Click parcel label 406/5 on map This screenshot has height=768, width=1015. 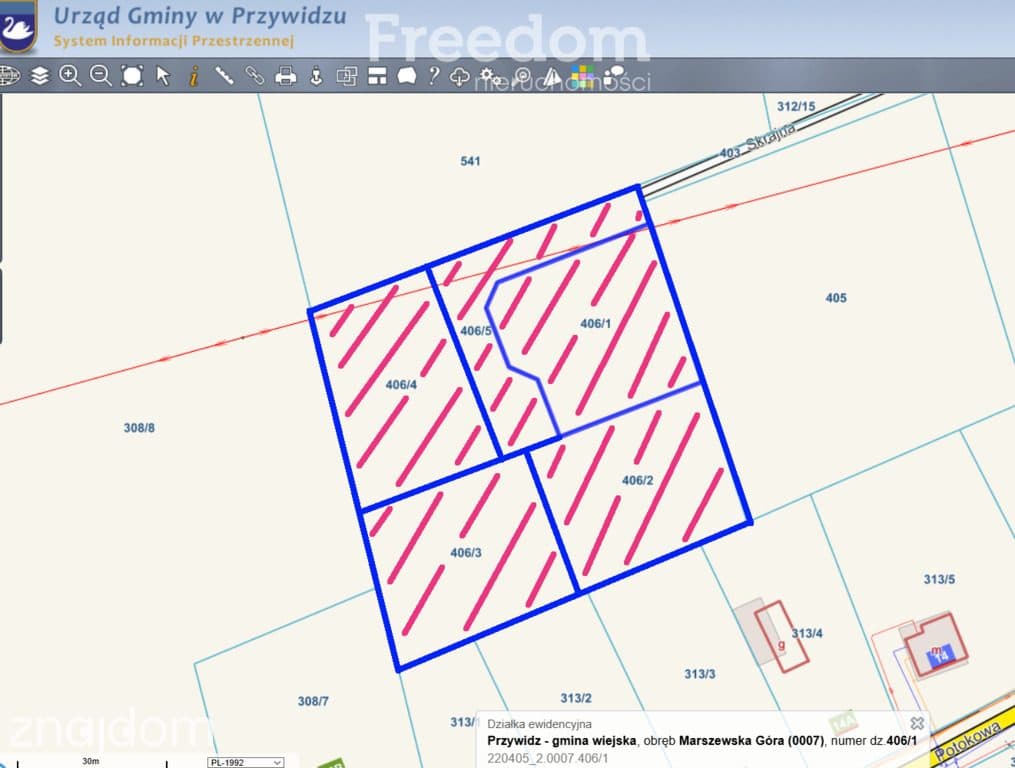(476, 331)
